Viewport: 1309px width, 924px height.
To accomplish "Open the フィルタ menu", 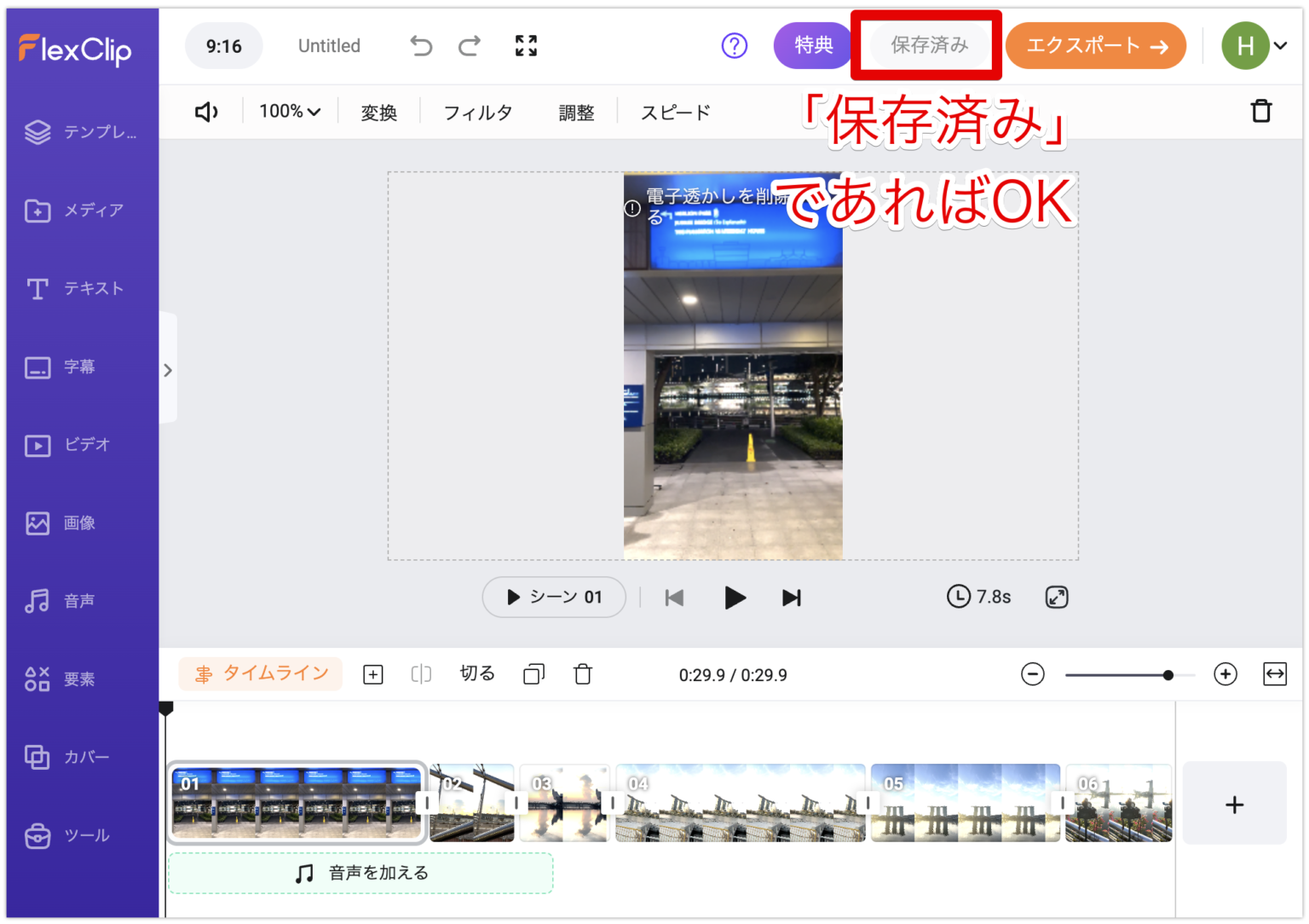I will [x=478, y=112].
